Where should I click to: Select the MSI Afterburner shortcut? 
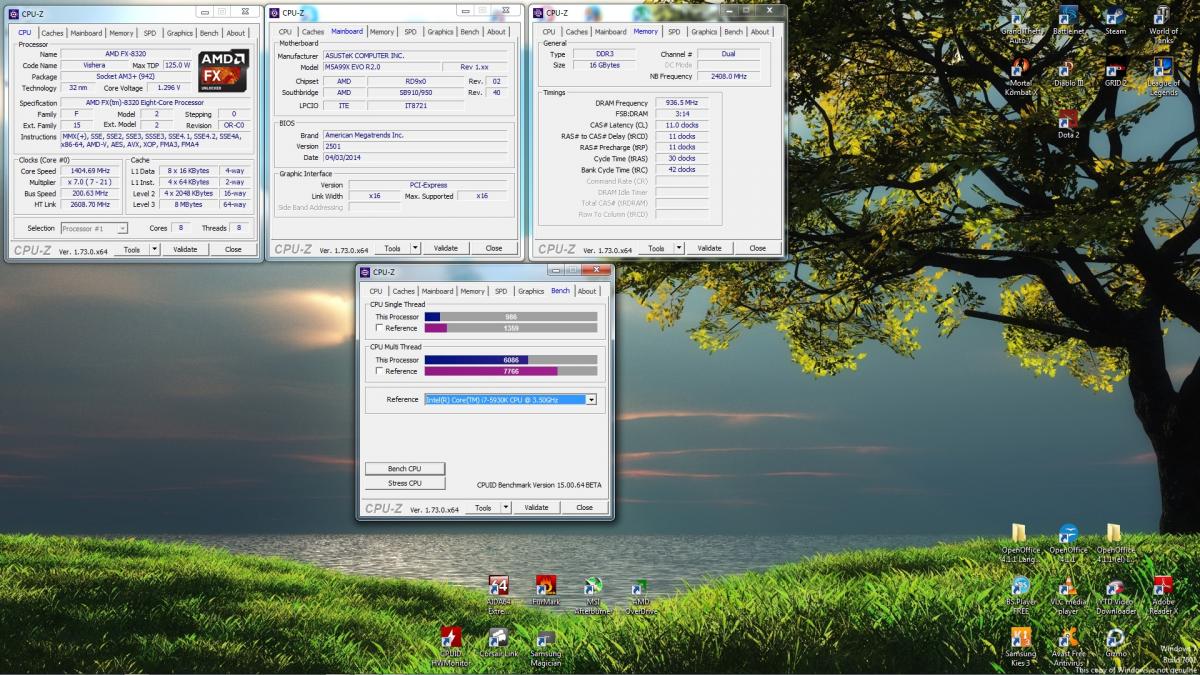pyautogui.click(x=593, y=594)
